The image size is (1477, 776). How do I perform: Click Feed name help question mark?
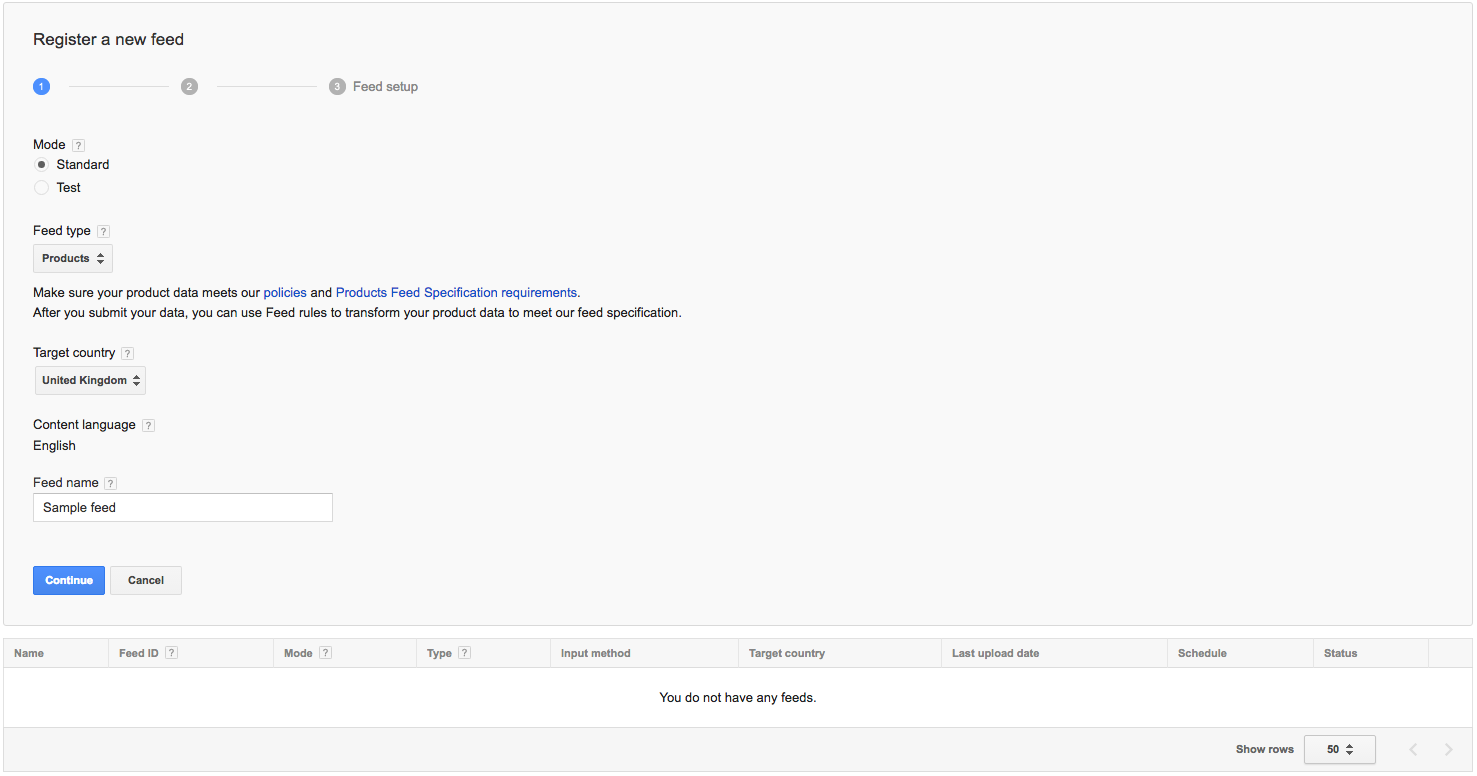(111, 483)
